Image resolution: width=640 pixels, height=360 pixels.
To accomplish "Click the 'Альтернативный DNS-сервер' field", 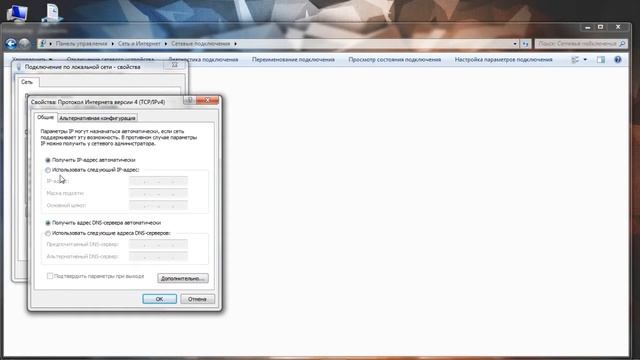I will click(158, 257).
